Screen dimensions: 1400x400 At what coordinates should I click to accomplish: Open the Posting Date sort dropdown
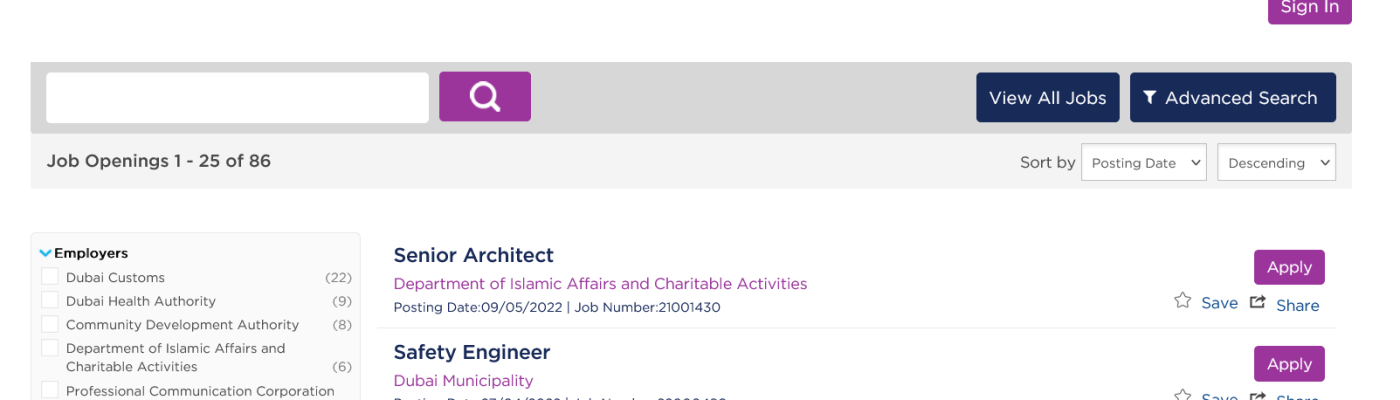1144,163
